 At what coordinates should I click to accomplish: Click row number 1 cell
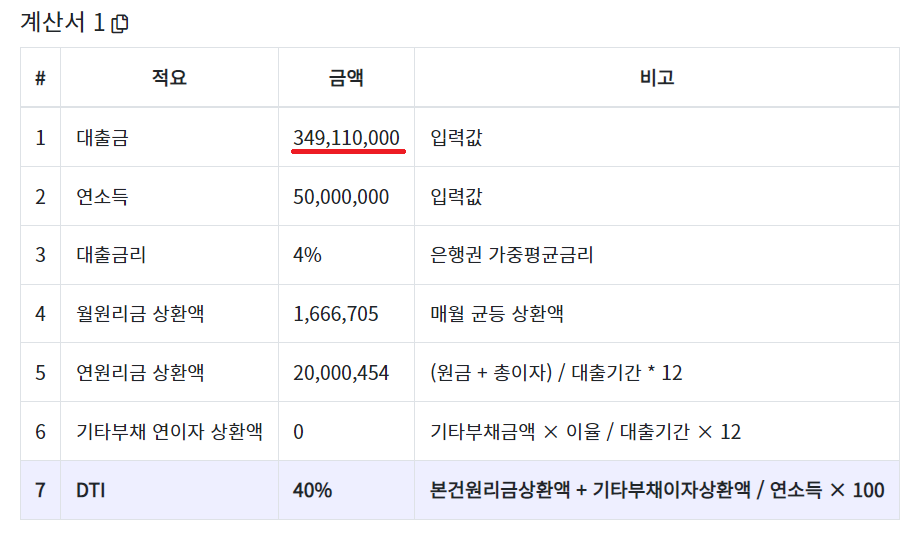40,138
